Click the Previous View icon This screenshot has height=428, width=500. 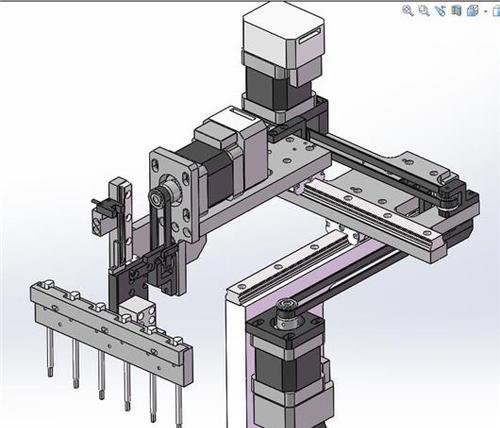click(x=440, y=11)
